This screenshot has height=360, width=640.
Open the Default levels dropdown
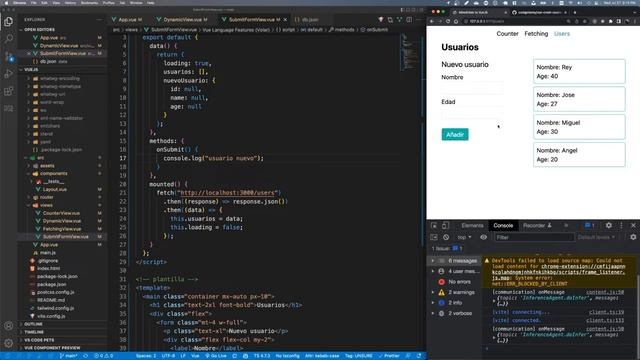[596, 237]
